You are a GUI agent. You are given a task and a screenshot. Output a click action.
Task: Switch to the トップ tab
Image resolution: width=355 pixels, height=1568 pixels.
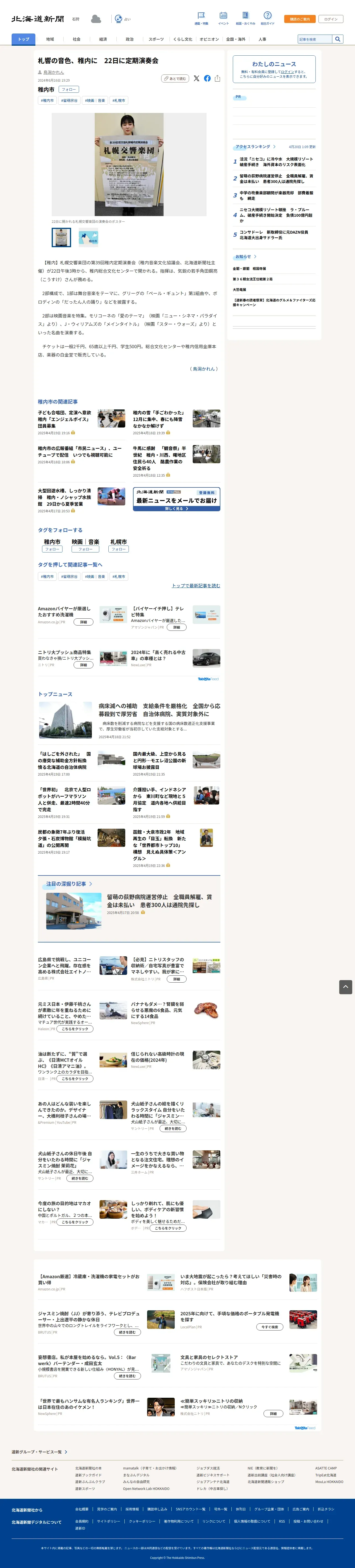(x=23, y=39)
